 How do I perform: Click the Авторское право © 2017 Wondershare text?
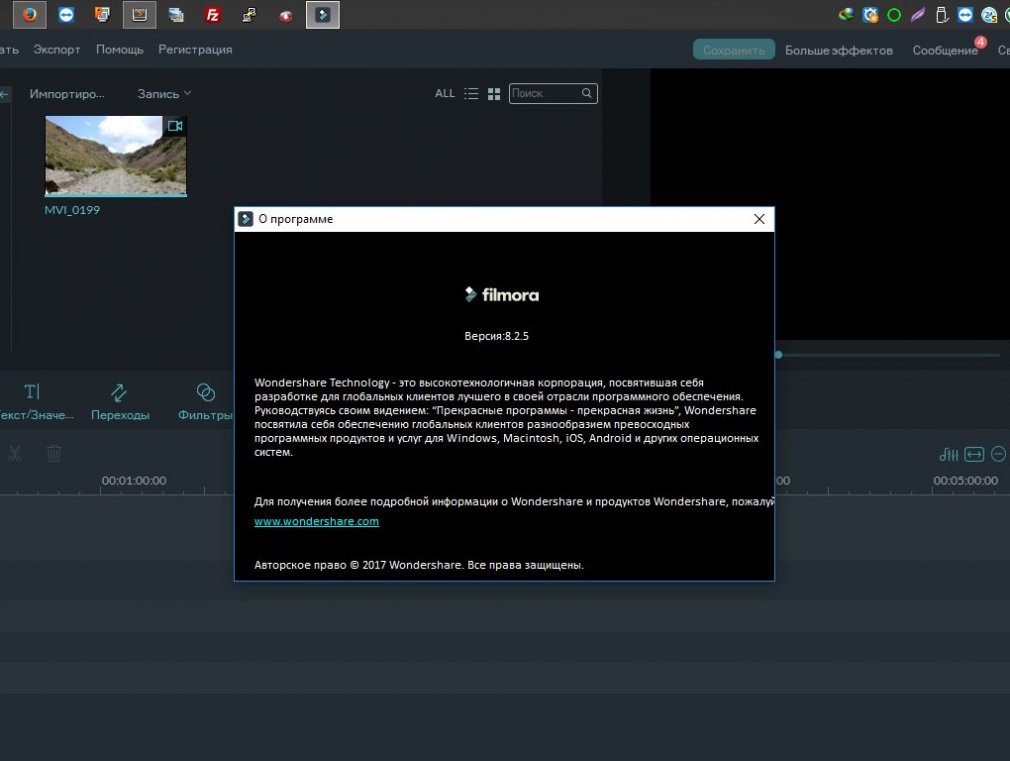[419, 565]
